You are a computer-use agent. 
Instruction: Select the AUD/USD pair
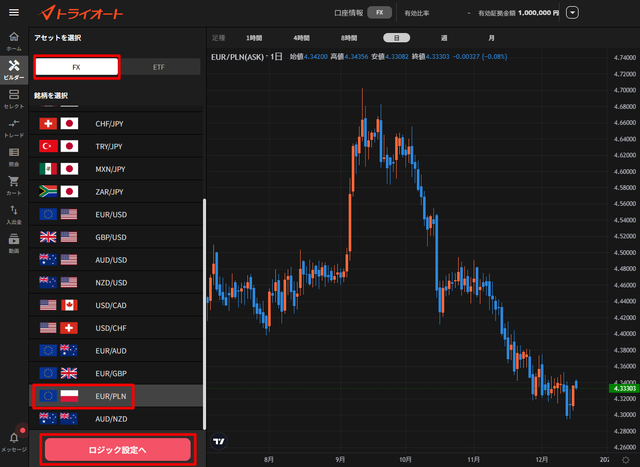pyautogui.click(x=116, y=260)
